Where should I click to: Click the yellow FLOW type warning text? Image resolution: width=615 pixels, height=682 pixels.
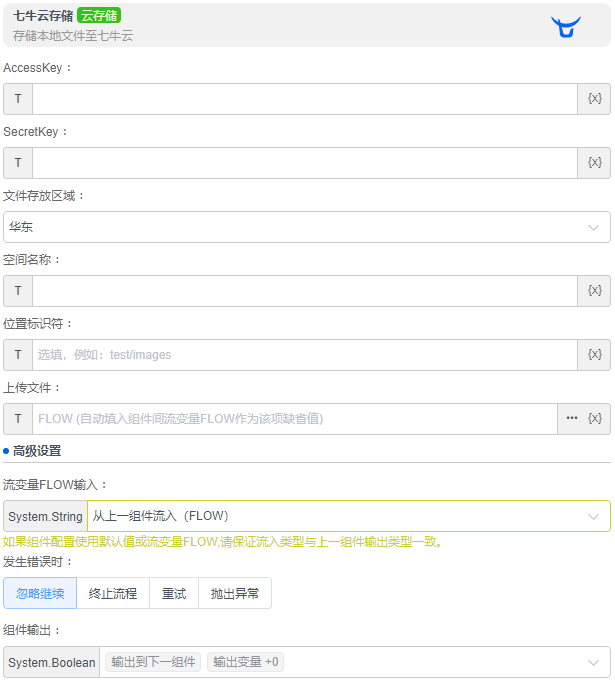[x=222, y=542]
